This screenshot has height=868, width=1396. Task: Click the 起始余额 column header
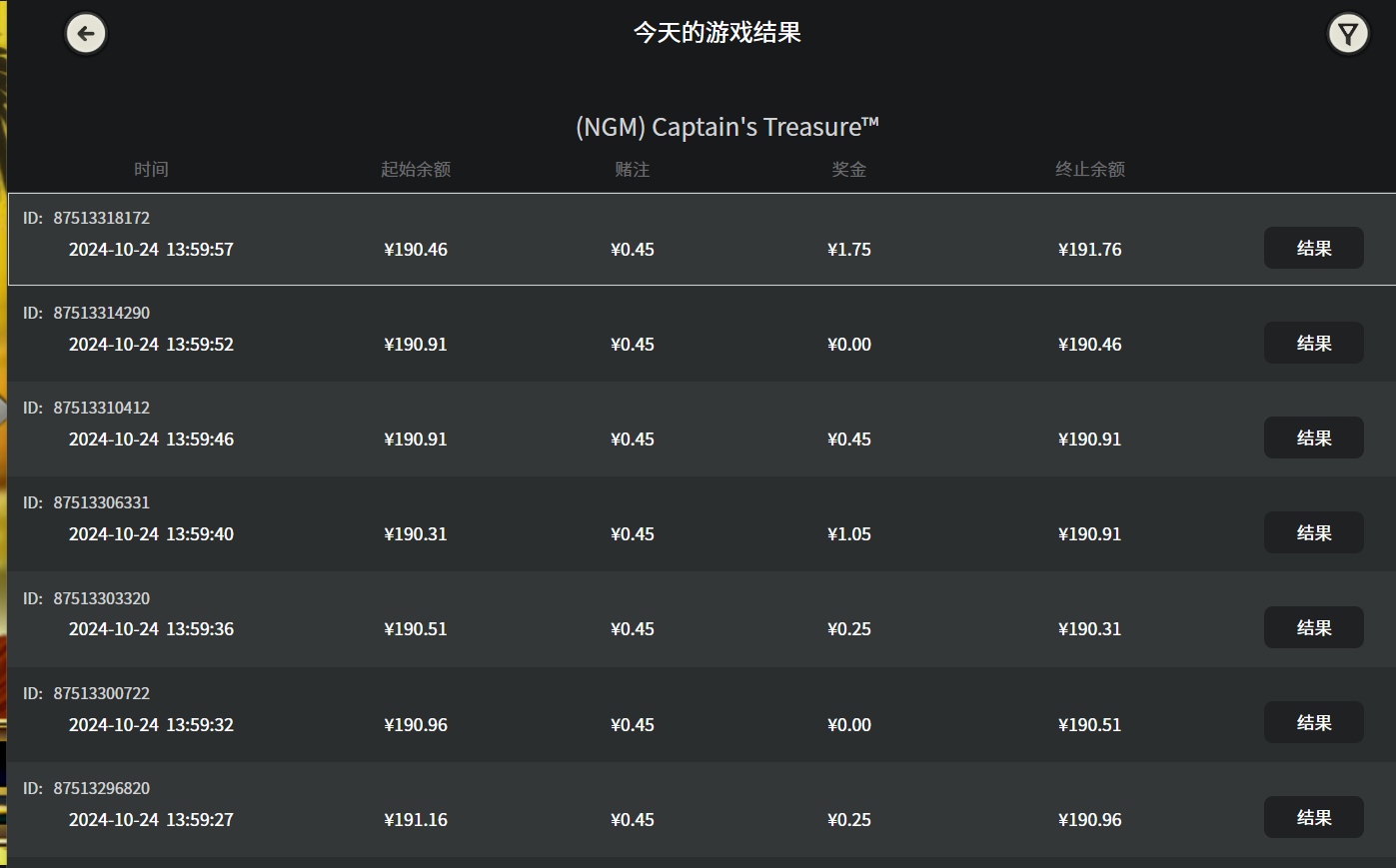pos(416,170)
